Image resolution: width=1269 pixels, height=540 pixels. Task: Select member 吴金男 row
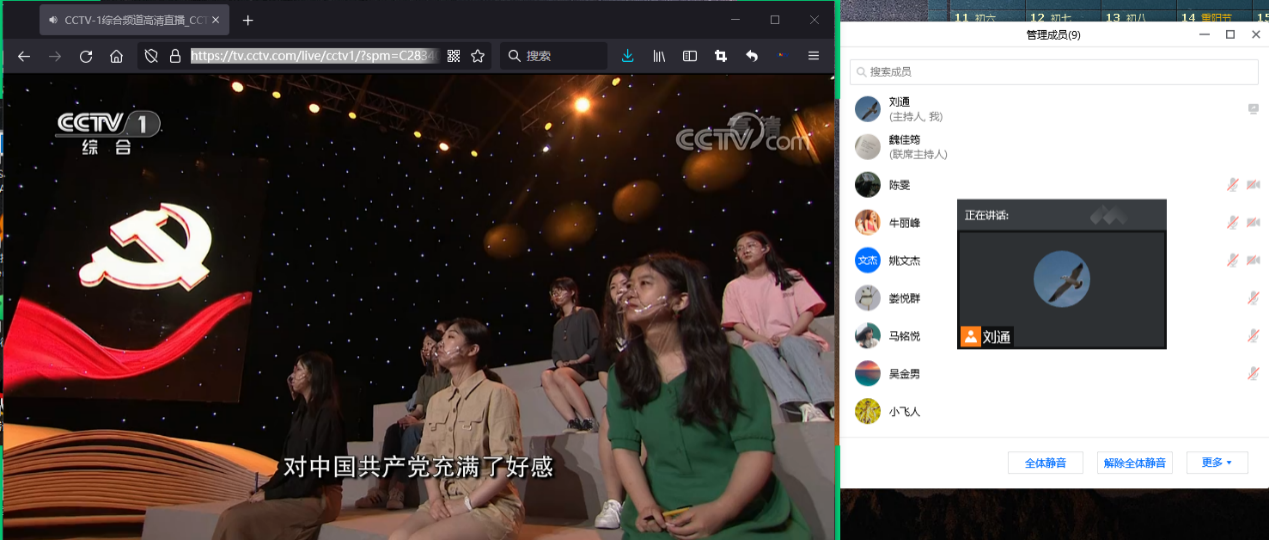(1054, 374)
